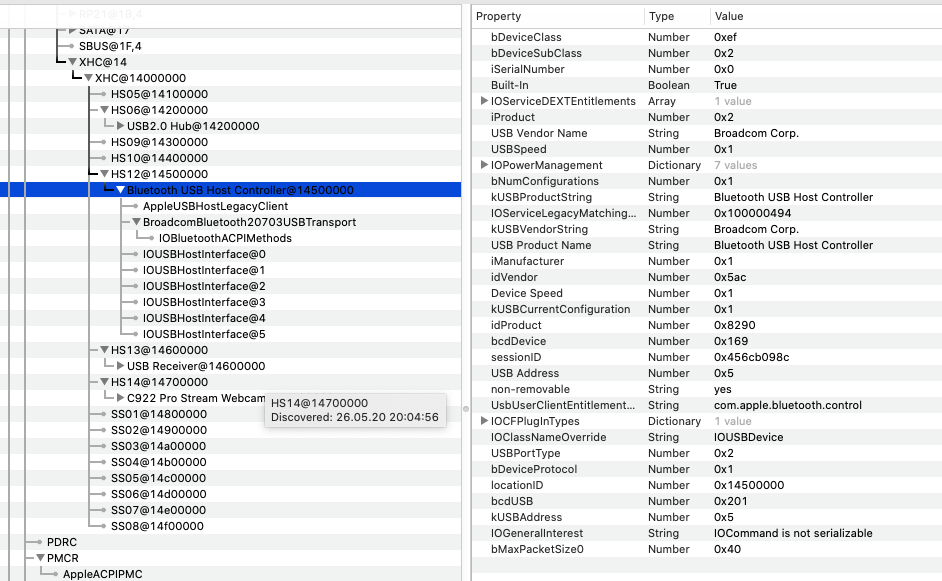Collapse the PMCR tree node
This screenshot has height=581, width=942.
(x=40, y=558)
